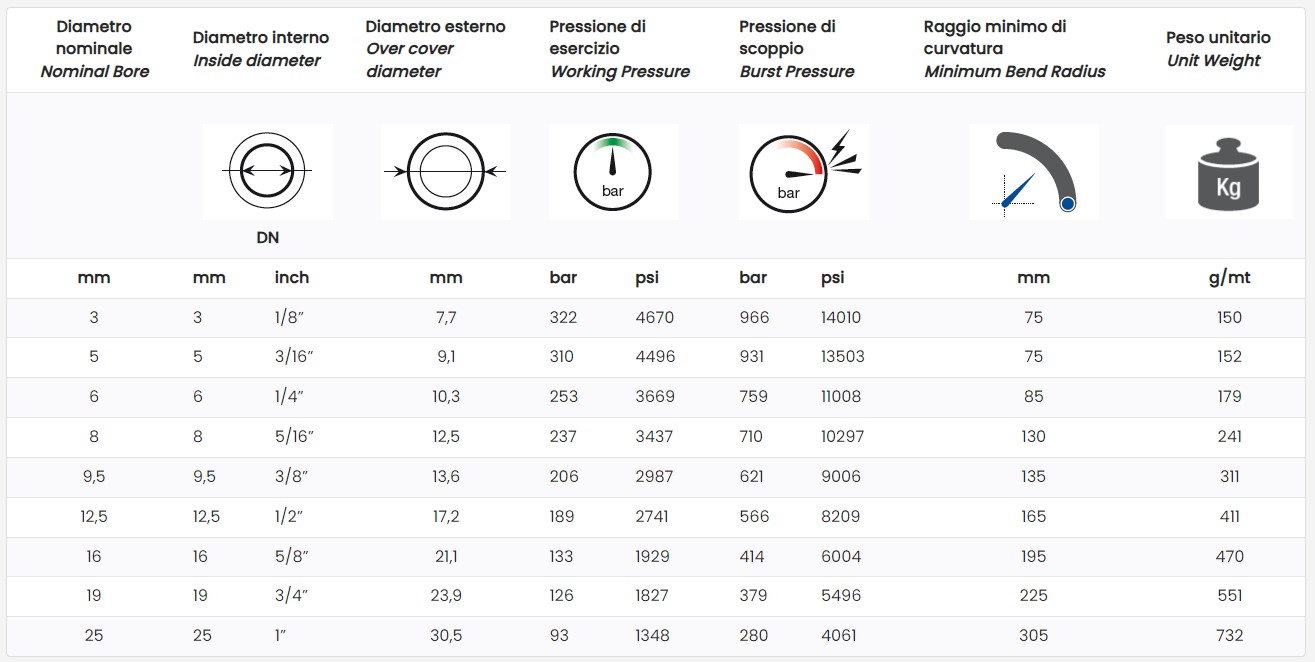
Task: Click the over cover diameter circle icon
Action: [x=445, y=172]
